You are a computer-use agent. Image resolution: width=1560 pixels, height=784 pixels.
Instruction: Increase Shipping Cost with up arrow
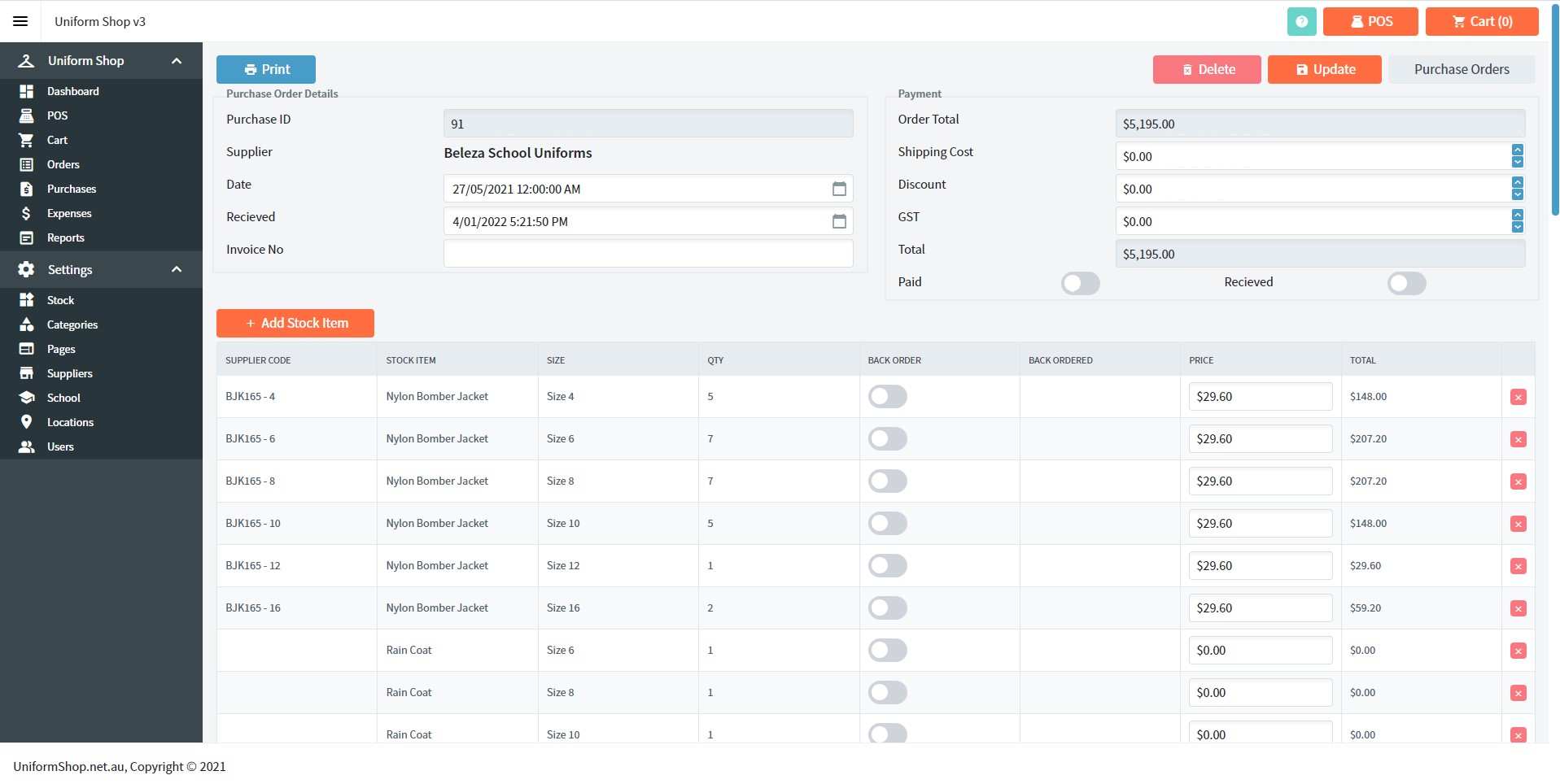pyautogui.click(x=1517, y=150)
